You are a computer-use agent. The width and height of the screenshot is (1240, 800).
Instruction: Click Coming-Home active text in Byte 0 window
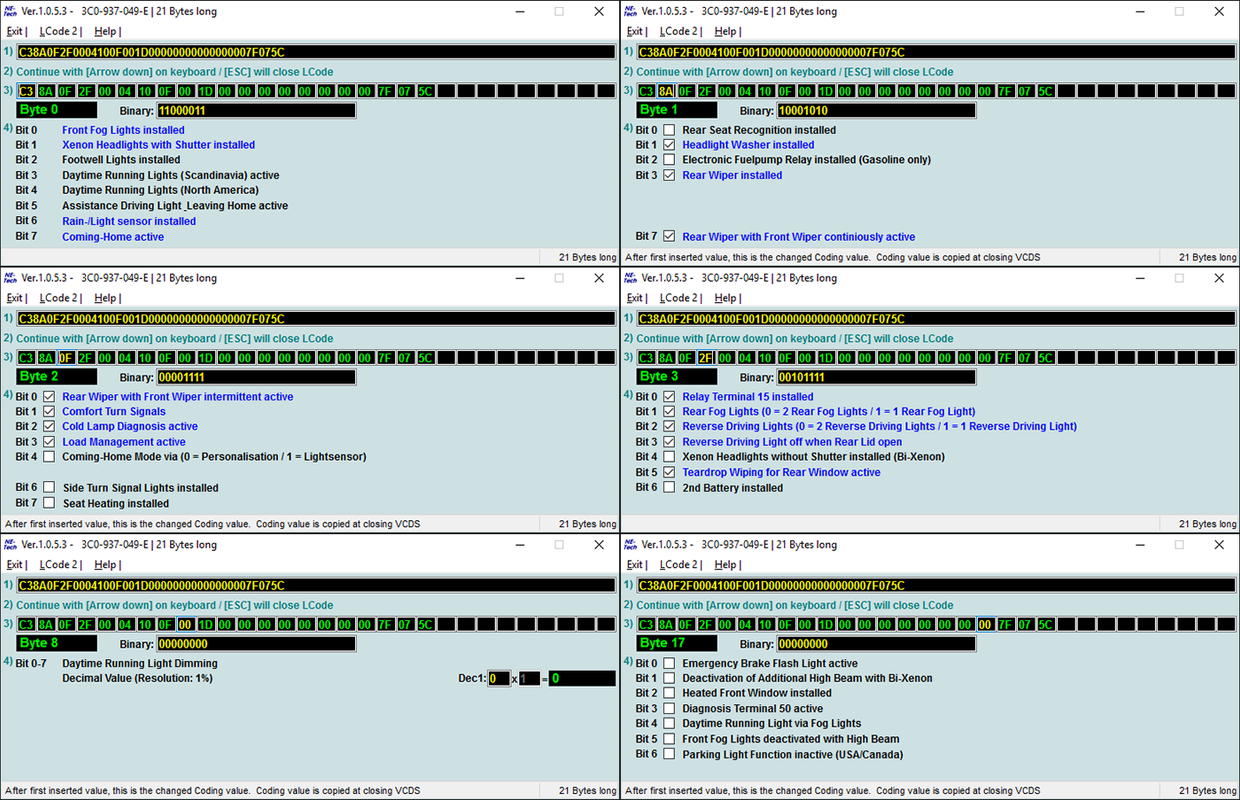pyautogui.click(x=113, y=237)
